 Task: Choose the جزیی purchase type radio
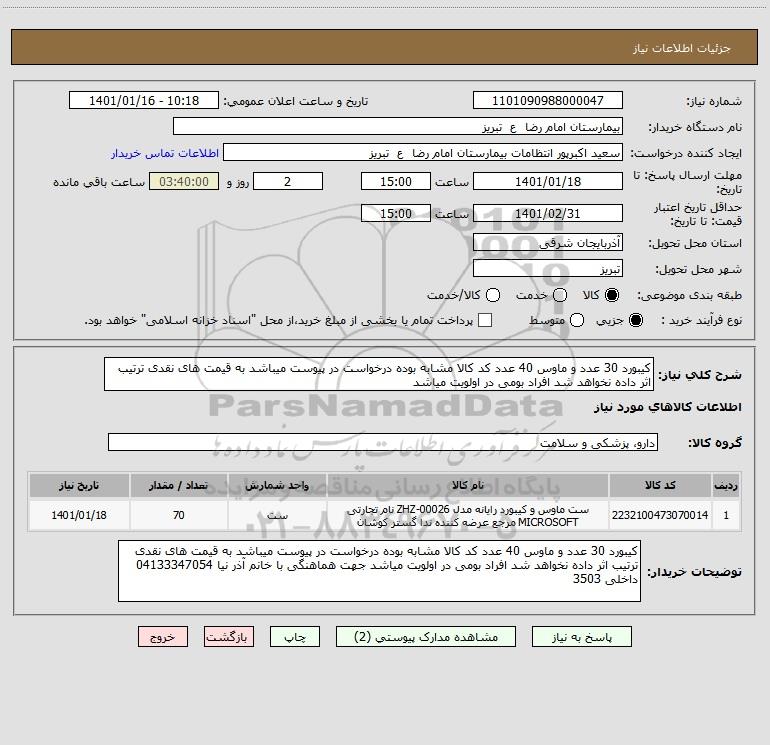point(635,320)
